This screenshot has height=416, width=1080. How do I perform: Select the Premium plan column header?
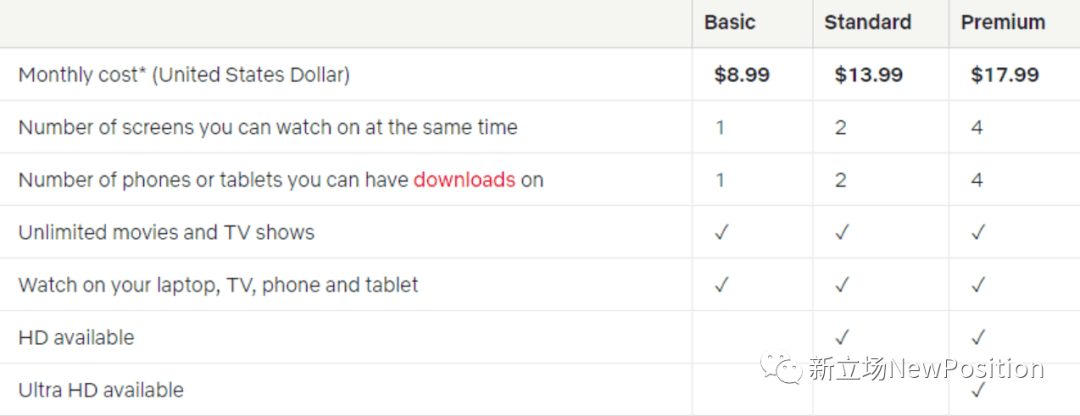tap(1003, 22)
